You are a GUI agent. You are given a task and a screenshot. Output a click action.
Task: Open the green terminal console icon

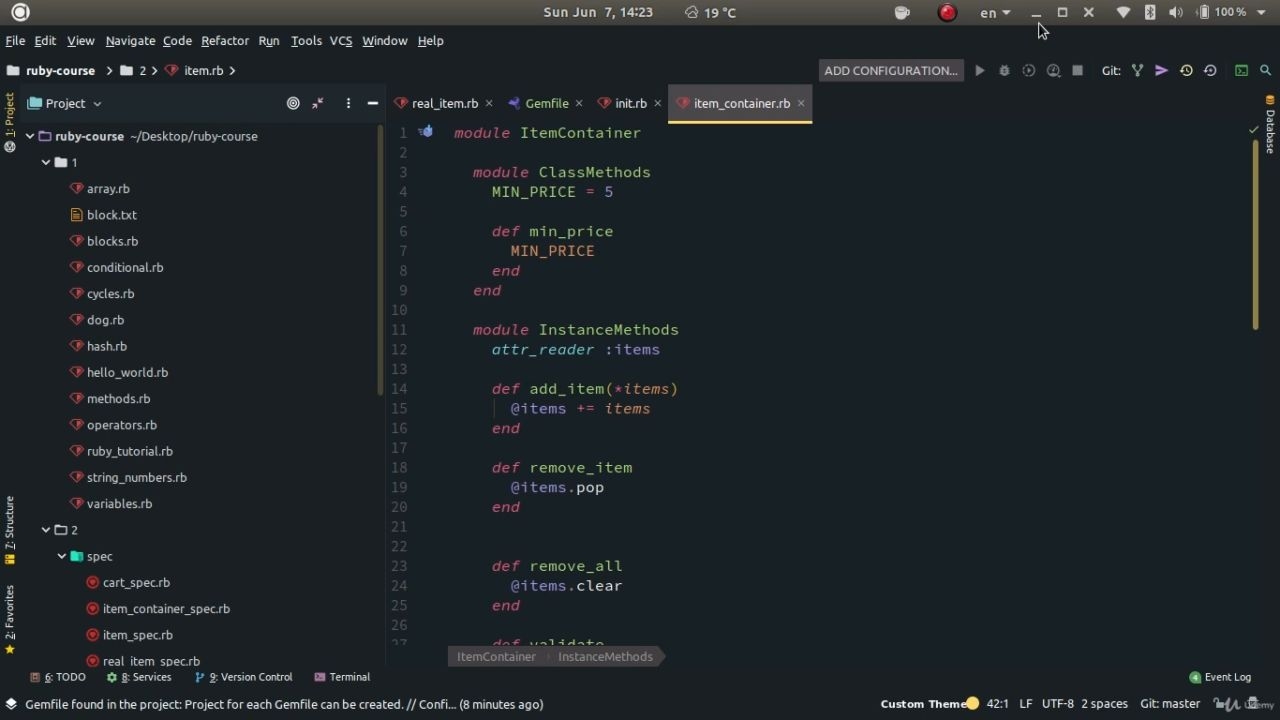tap(1241, 71)
